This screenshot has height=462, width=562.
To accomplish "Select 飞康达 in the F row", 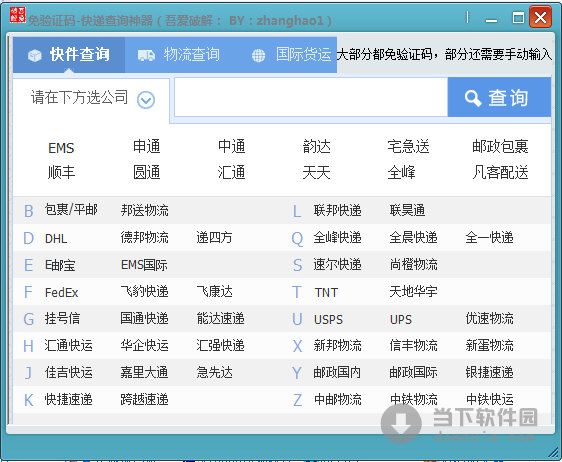I will tap(214, 291).
